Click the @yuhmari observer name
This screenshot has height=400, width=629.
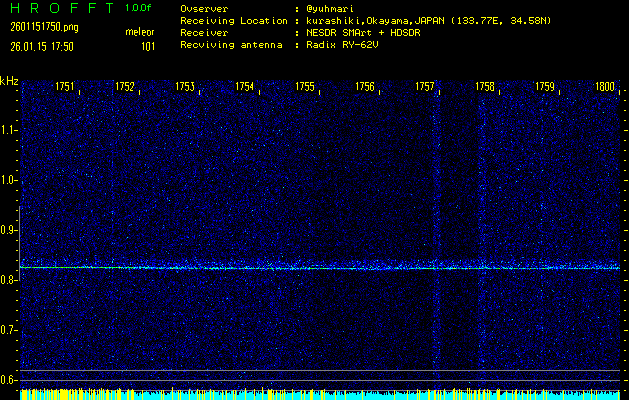click(x=330, y=9)
